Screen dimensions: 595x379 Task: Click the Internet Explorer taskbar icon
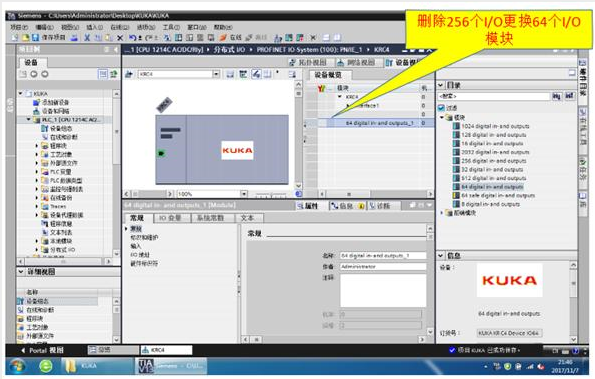tap(46, 366)
